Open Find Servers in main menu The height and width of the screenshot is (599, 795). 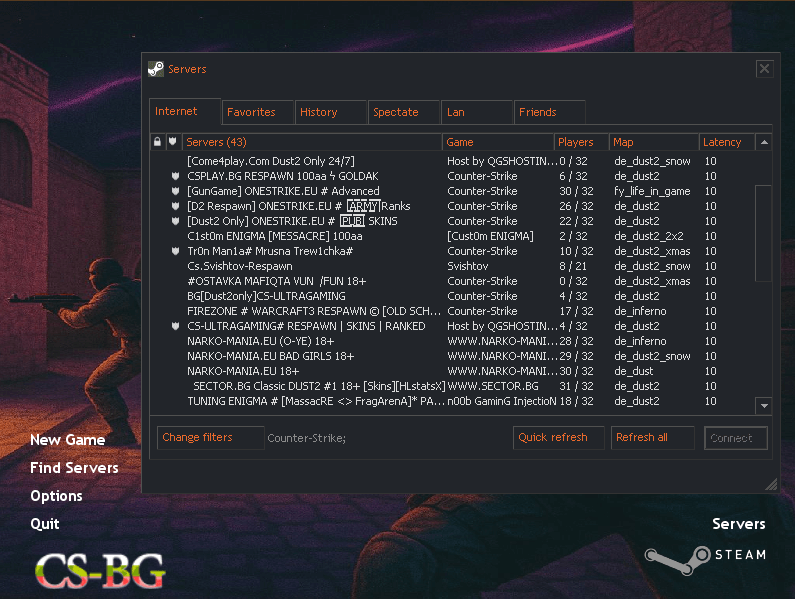point(74,468)
